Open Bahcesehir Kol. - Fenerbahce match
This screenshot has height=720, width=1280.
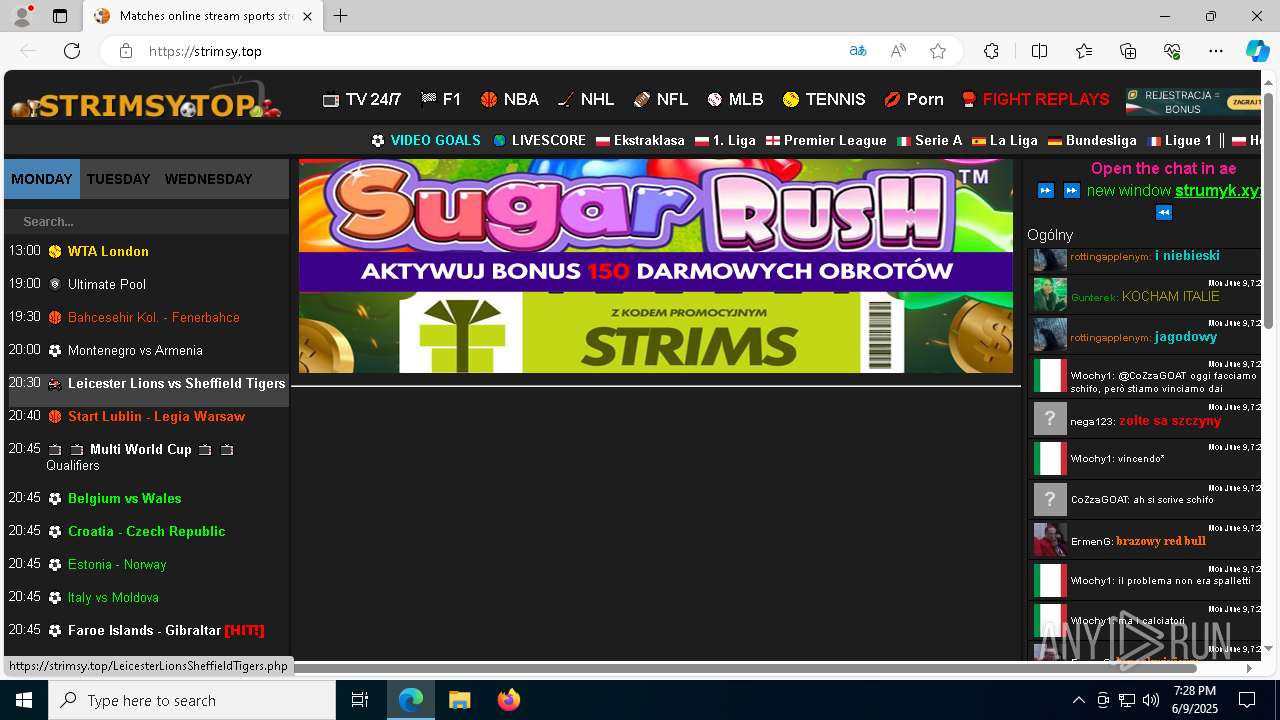click(154, 317)
